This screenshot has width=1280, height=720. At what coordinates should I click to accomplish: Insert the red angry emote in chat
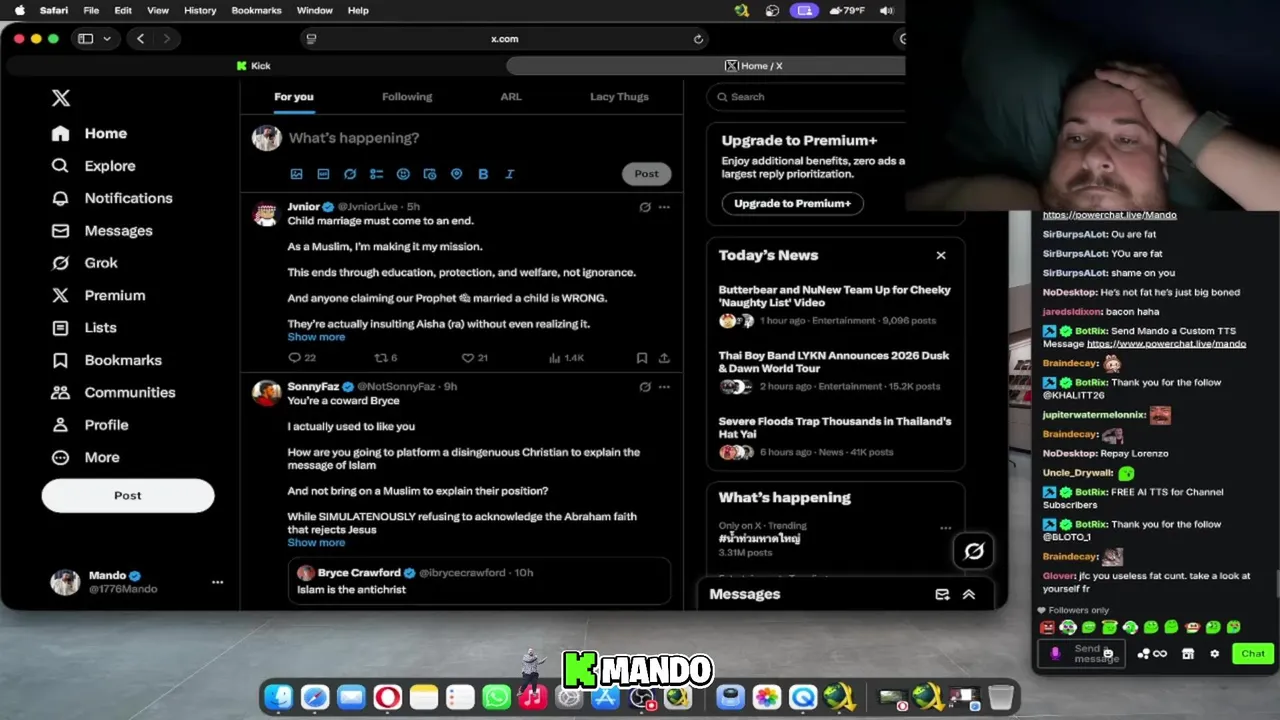click(x=1047, y=627)
